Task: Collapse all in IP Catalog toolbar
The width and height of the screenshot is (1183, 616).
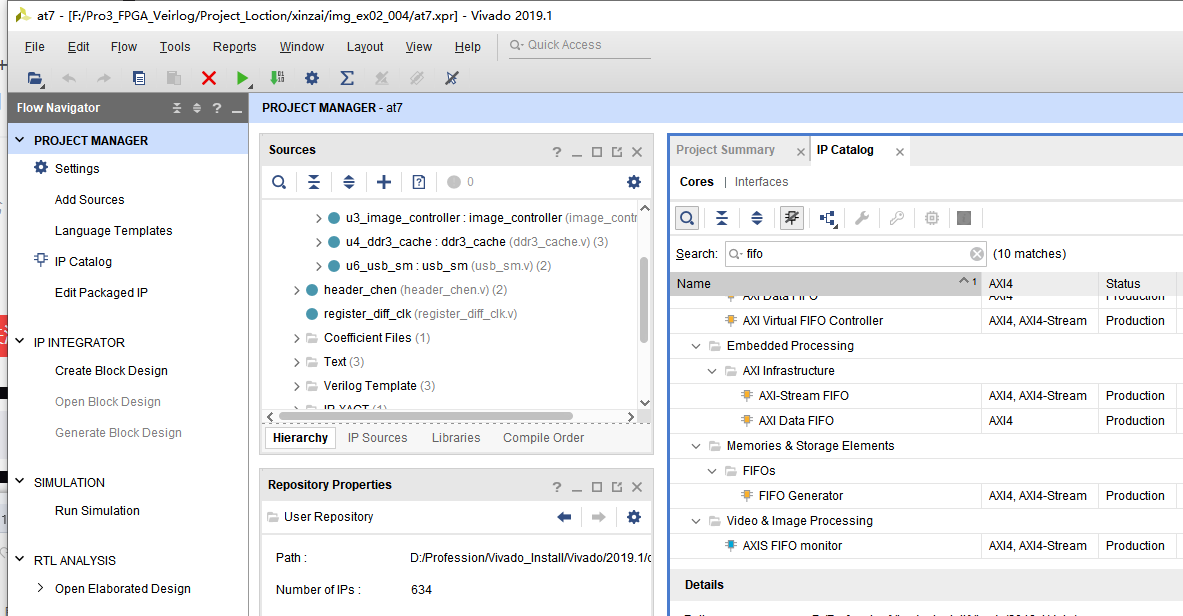Action: [722, 218]
